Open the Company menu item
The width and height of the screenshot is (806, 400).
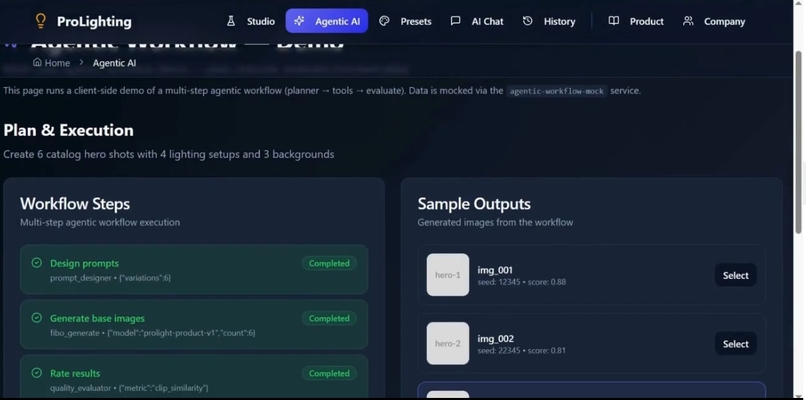pyautogui.click(x=714, y=21)
